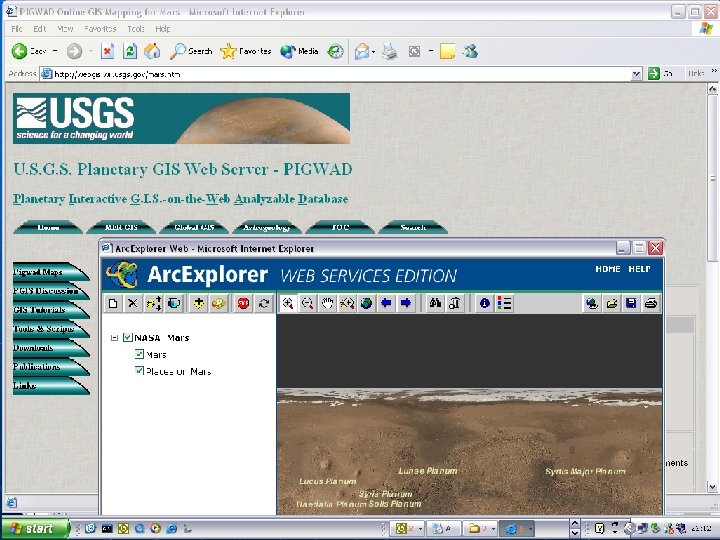Uncheck the Mars layer checkbox
The image size is (720, 540).
(x=140, y=354)
